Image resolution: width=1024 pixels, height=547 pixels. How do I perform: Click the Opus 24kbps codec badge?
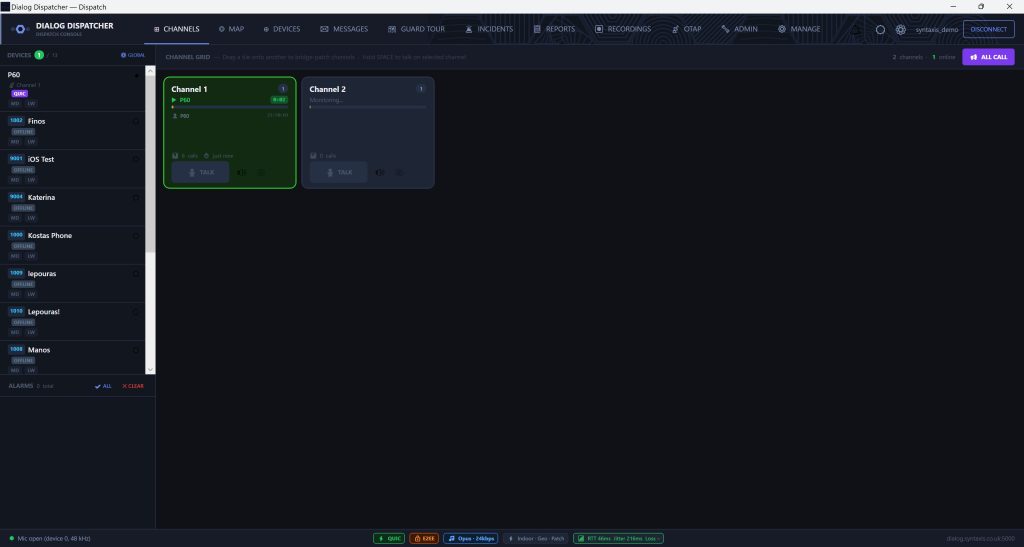coord(470,539)
